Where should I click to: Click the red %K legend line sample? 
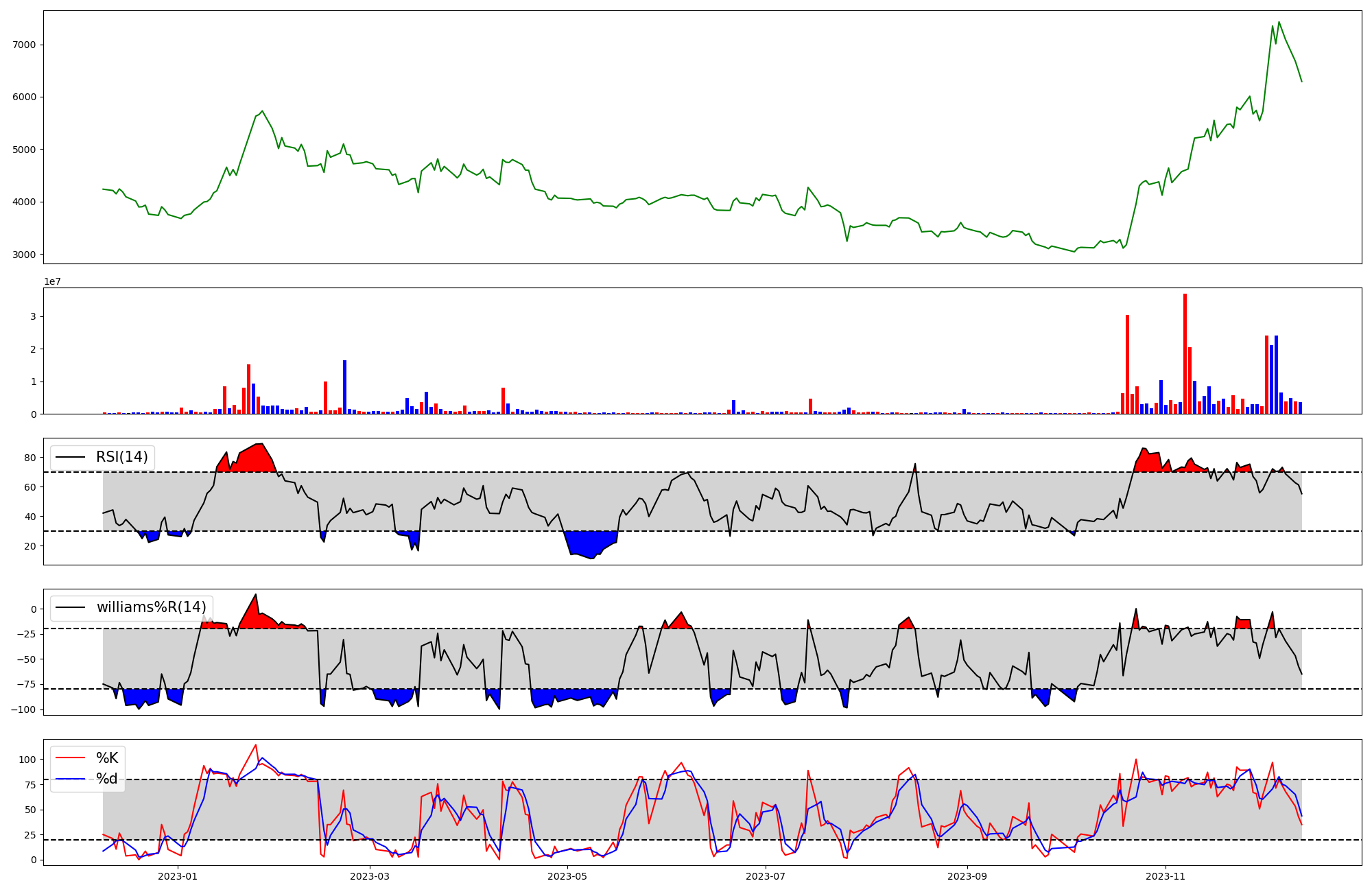tap(70, 758)
